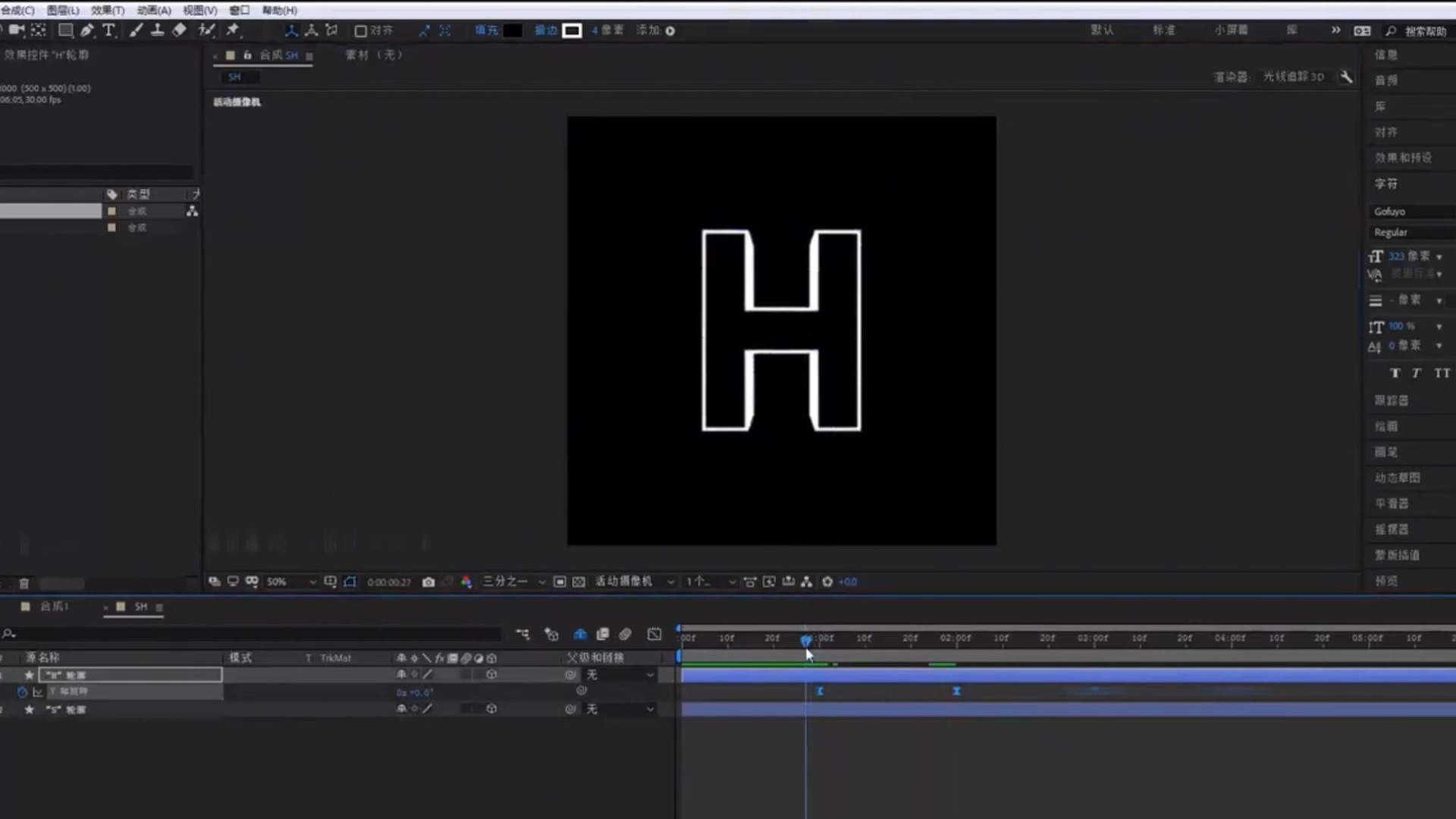
Task: Select the unified camera tool
Action: 17,30
